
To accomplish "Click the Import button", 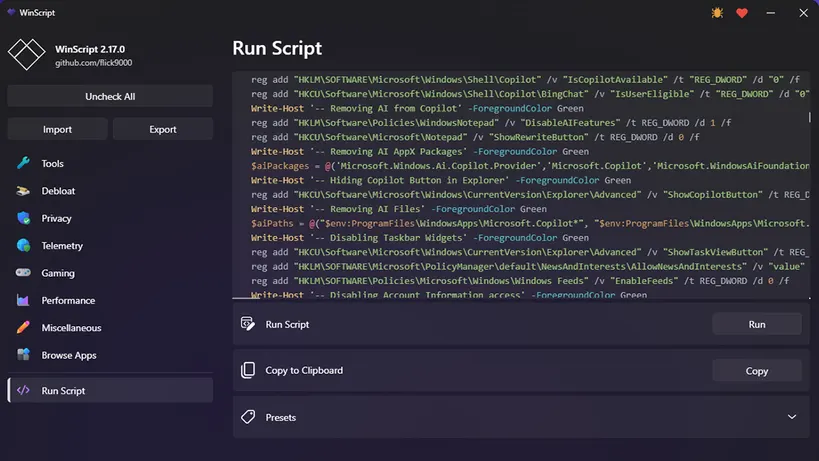I will (x=57, y=129).
